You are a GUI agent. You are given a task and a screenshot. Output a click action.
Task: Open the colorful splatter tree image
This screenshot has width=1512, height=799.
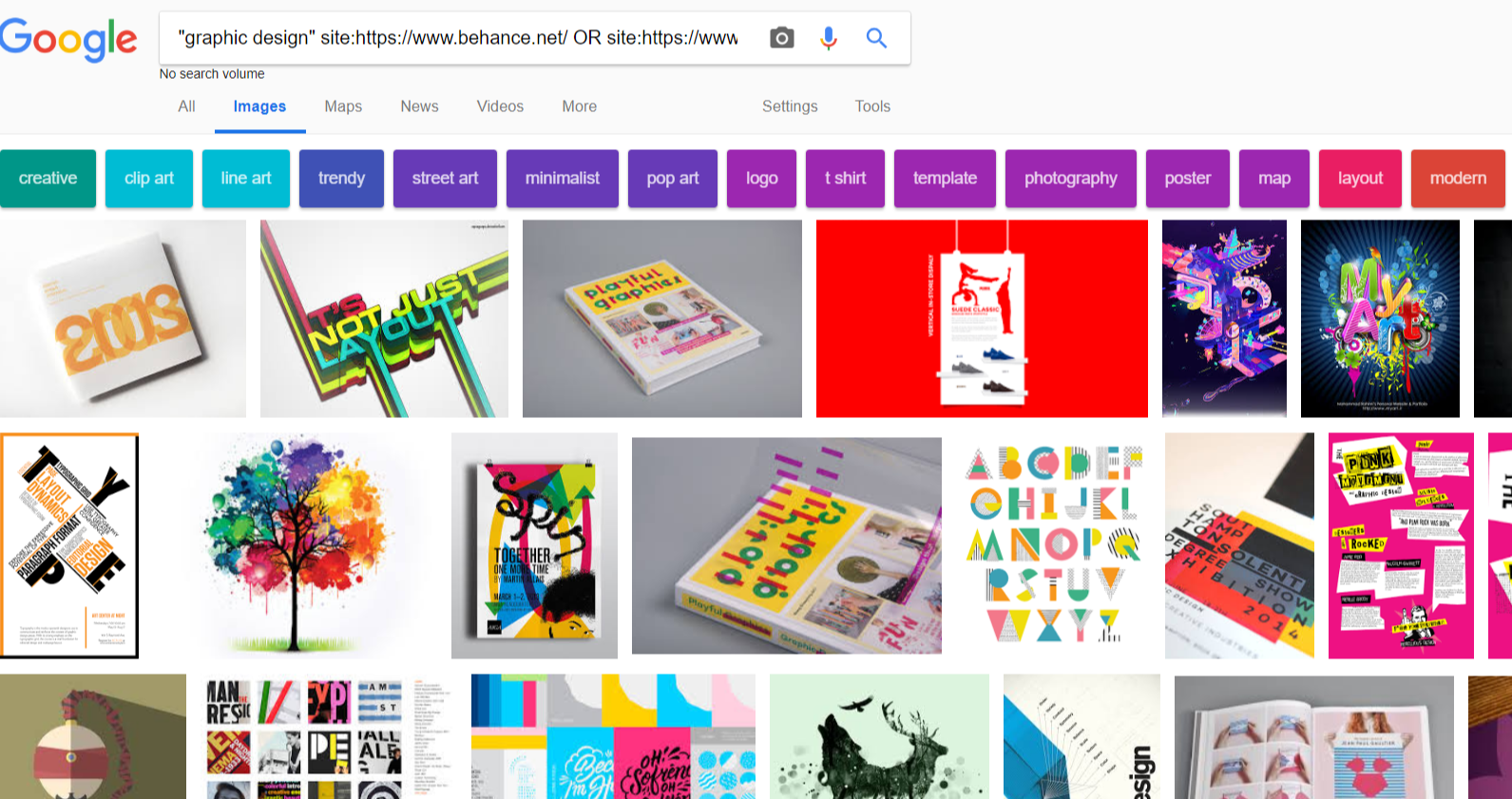[x=295, y=545]
